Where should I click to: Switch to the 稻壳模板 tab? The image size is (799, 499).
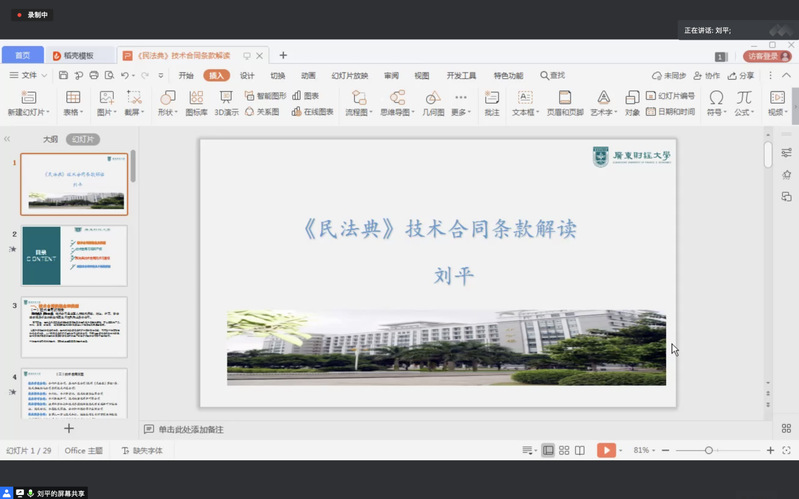pyautogui.click(x=79, y=55)
